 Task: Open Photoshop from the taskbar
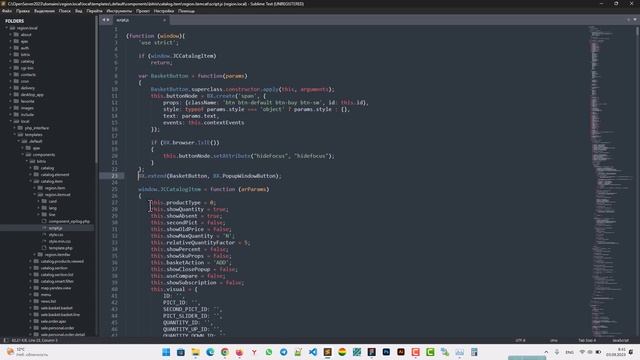tap(386, 352)
